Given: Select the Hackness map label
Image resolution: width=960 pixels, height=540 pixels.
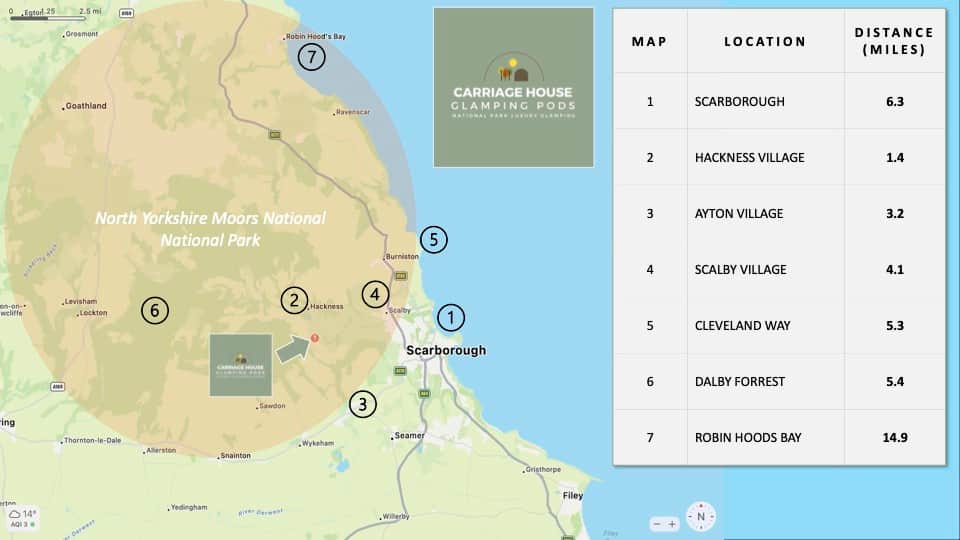Looking at the screenshot, I should coord(326,306).
